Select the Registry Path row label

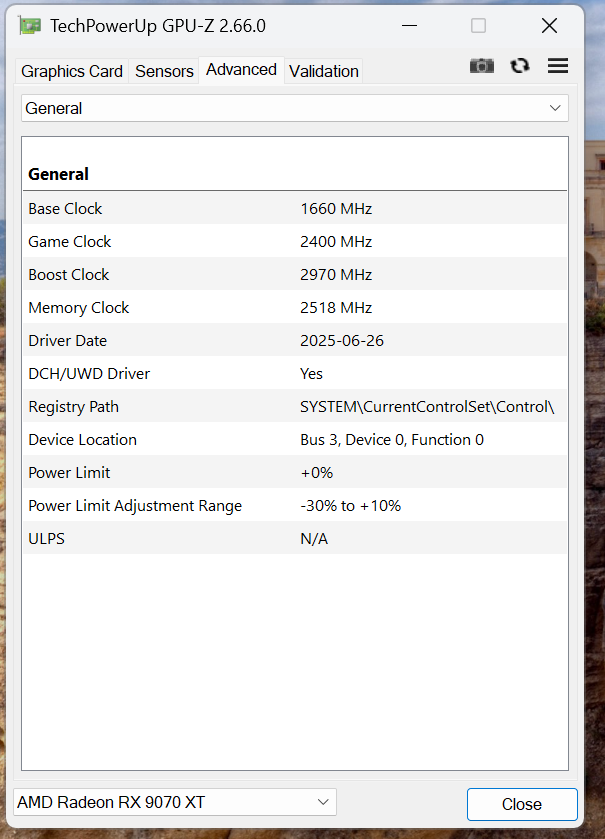73,407
